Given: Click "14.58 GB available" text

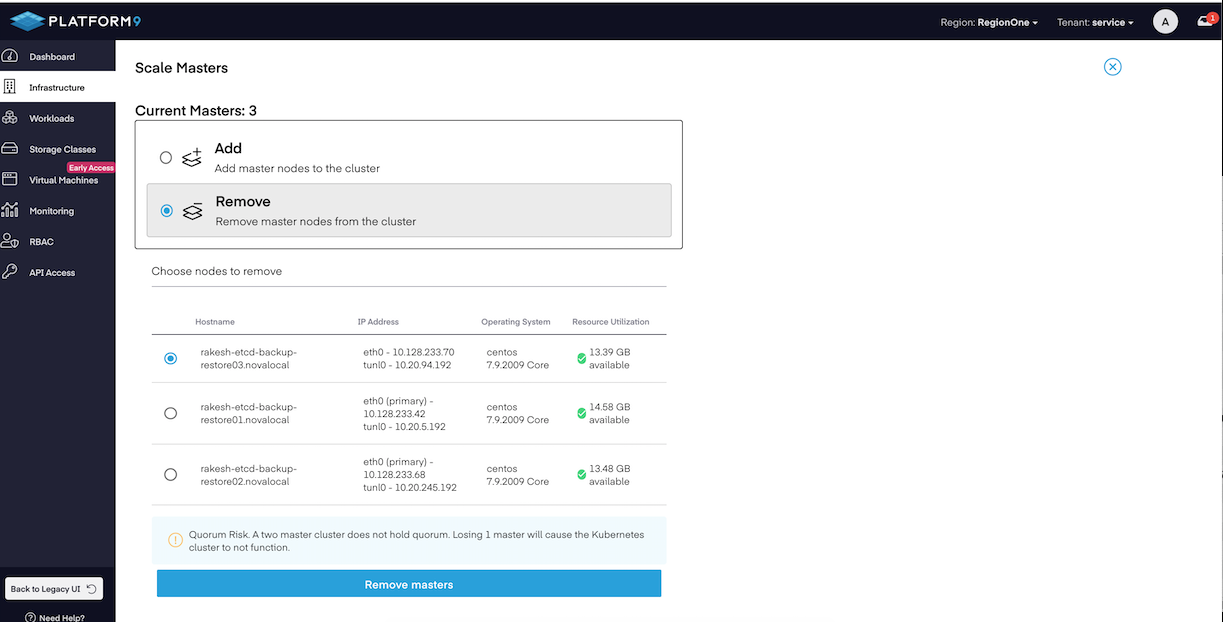Looking at the screenshot, I should coord(610,413).
